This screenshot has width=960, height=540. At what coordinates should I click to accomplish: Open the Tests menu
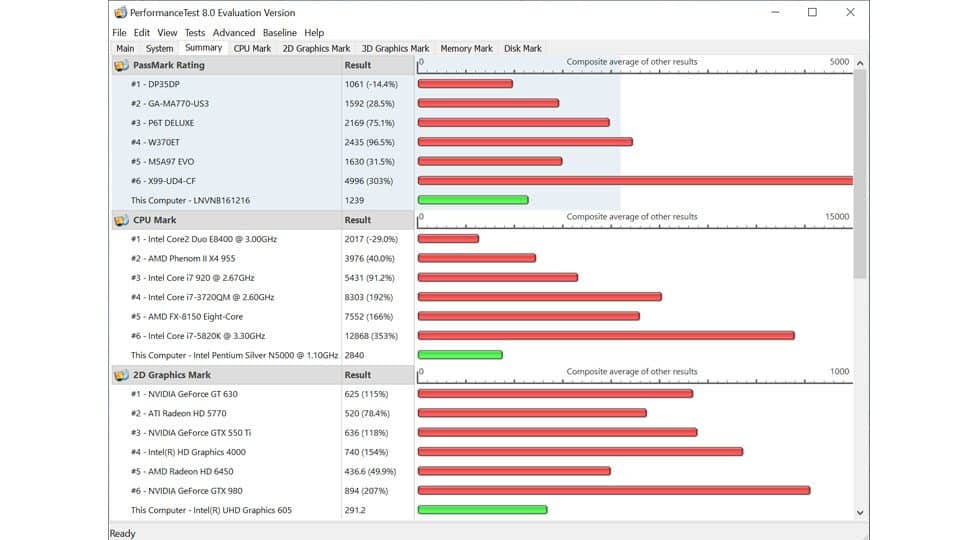pyautogui.click(x=195, y=32)
